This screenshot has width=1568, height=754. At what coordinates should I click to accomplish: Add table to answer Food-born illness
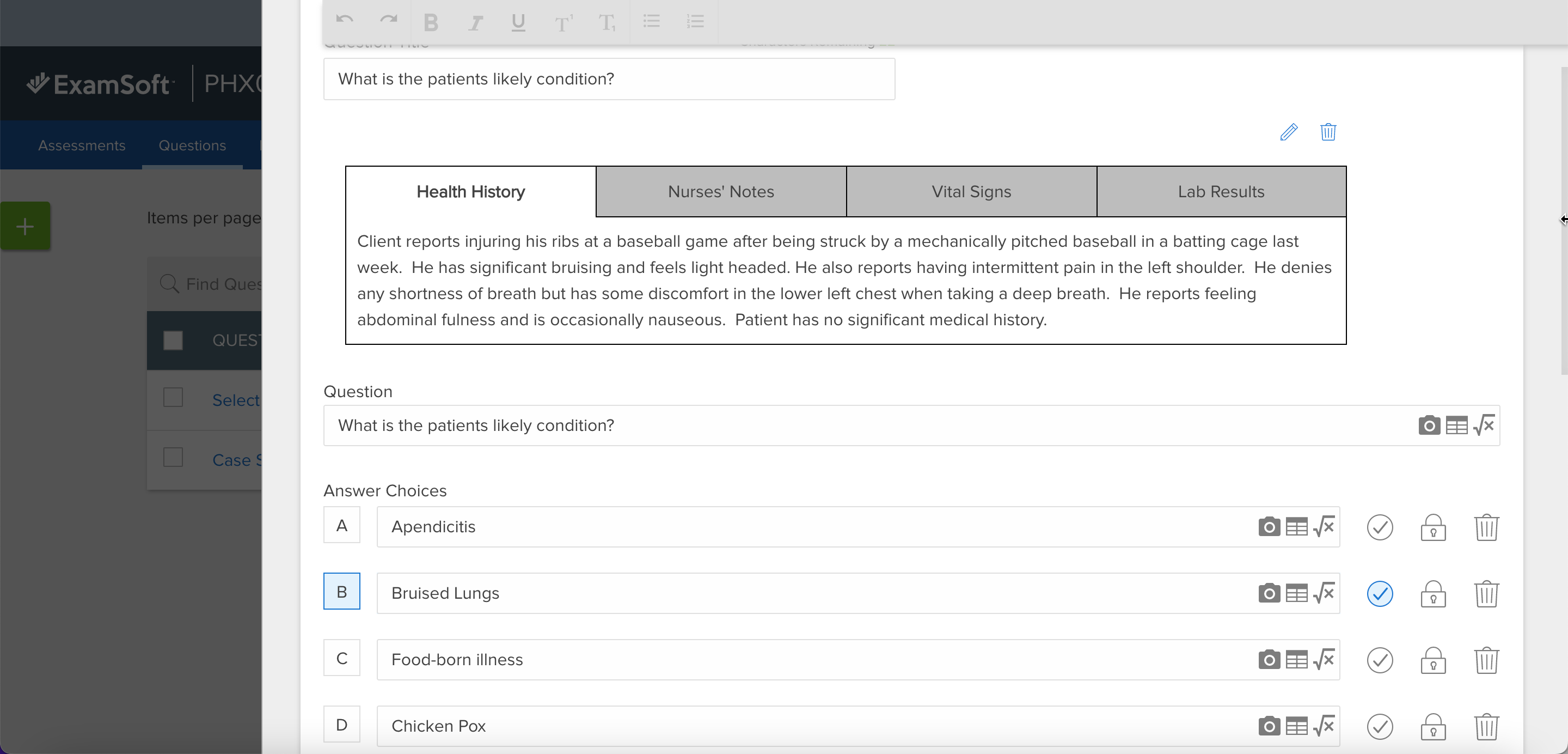1296,660
